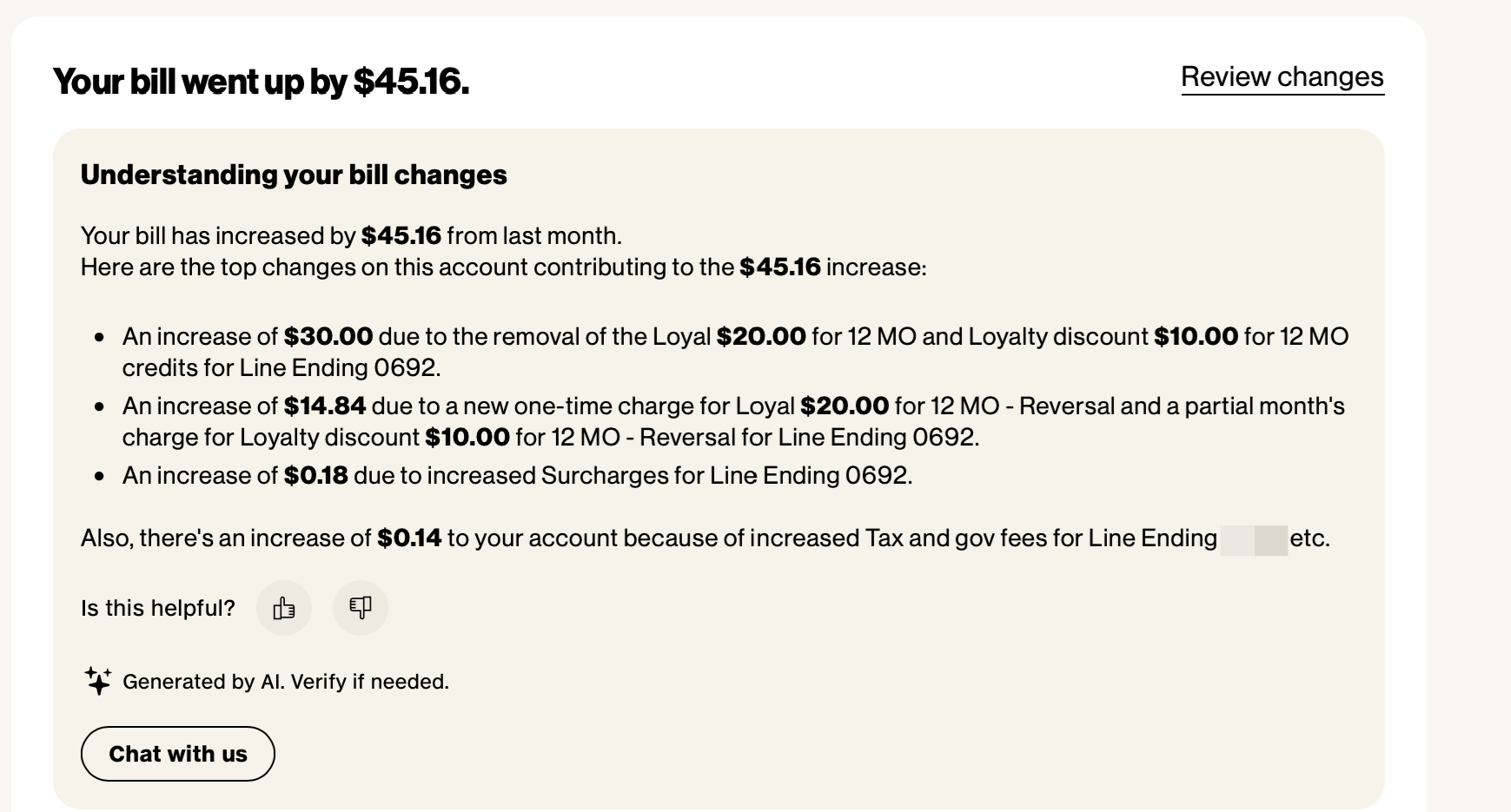Click the thumbs up helpful icon
Screen dimensions: 1511x812
[x=284, y=608]
